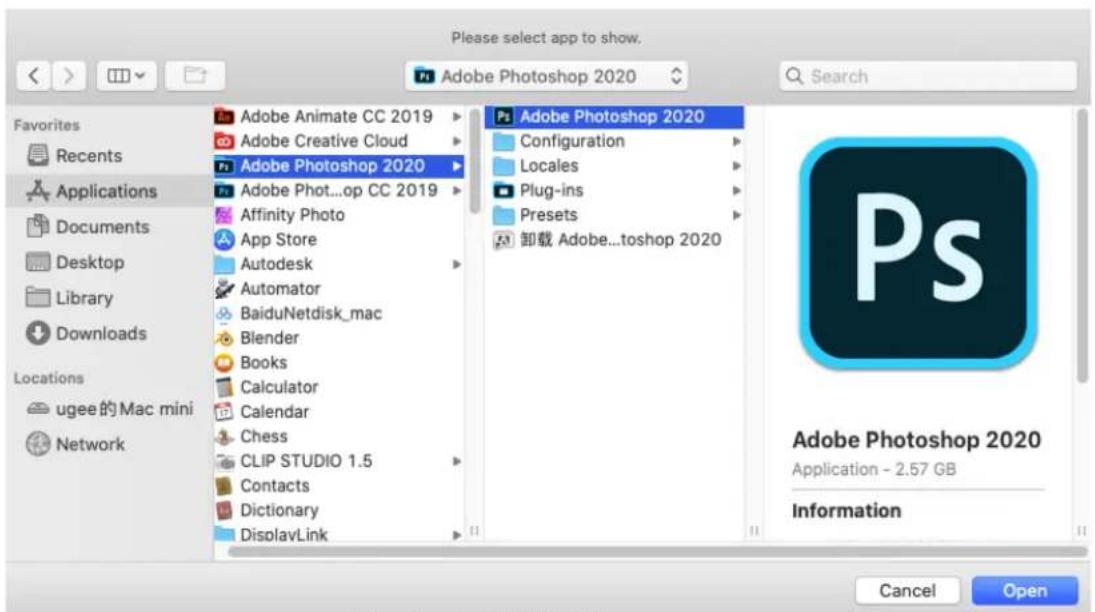1095x612 pixels.
Task: Select Desktop in Favorites sidebar
Action: pyautogui.click(x=109, y=262)
